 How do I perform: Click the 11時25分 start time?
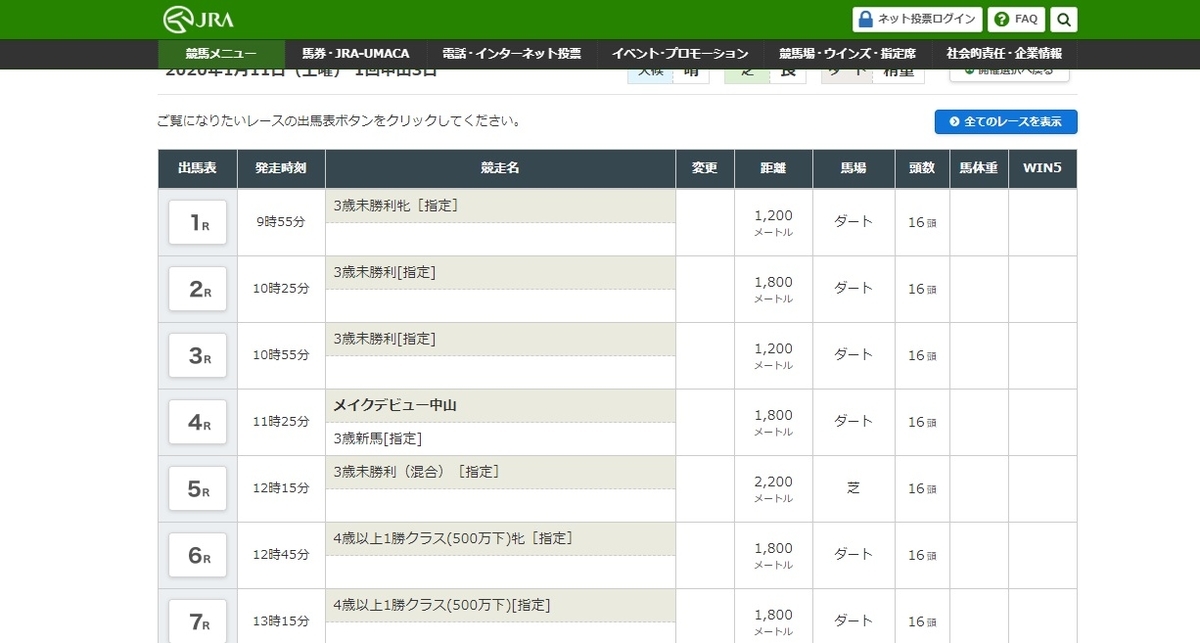(x=281, y=422)
